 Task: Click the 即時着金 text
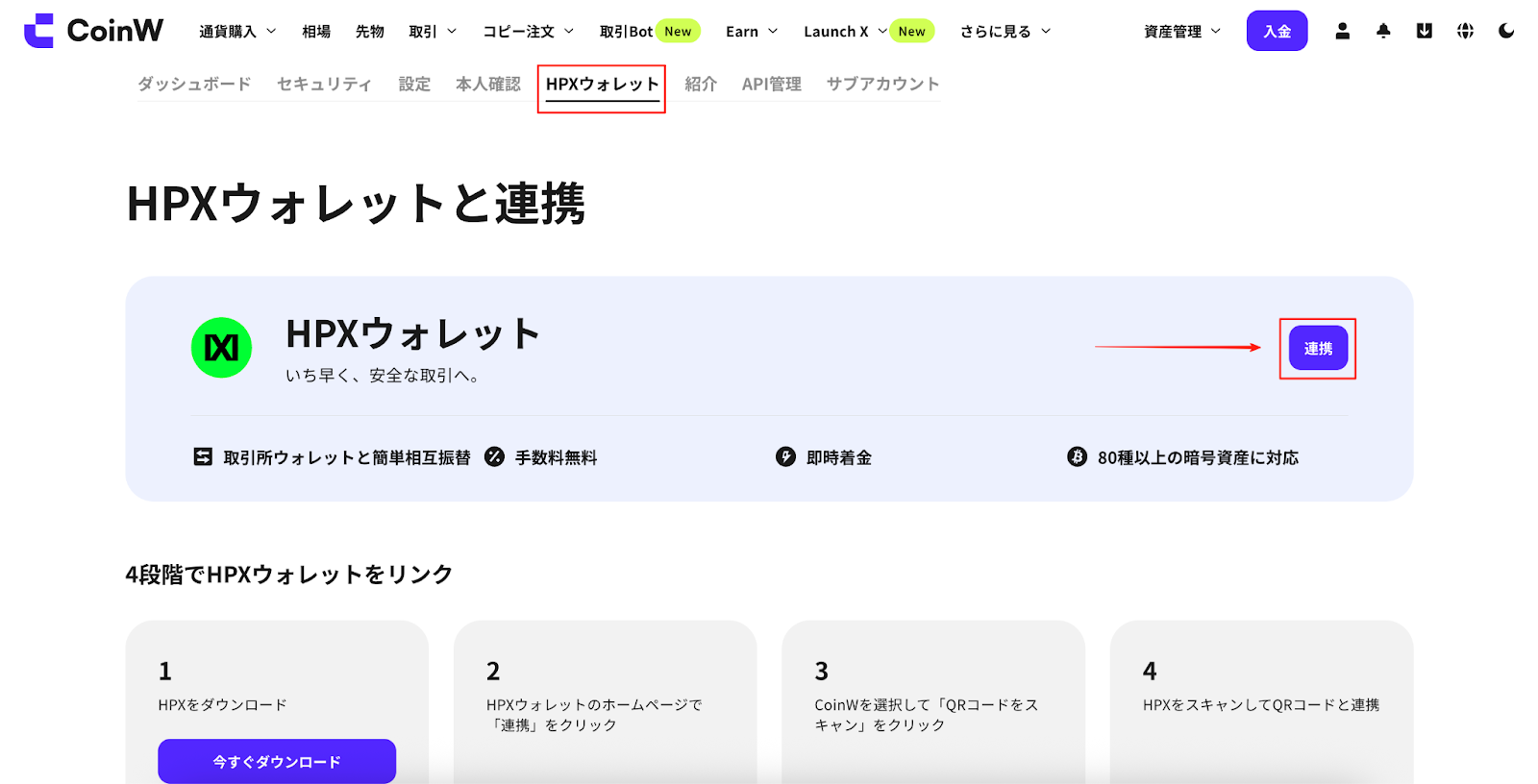coord(839,457)
